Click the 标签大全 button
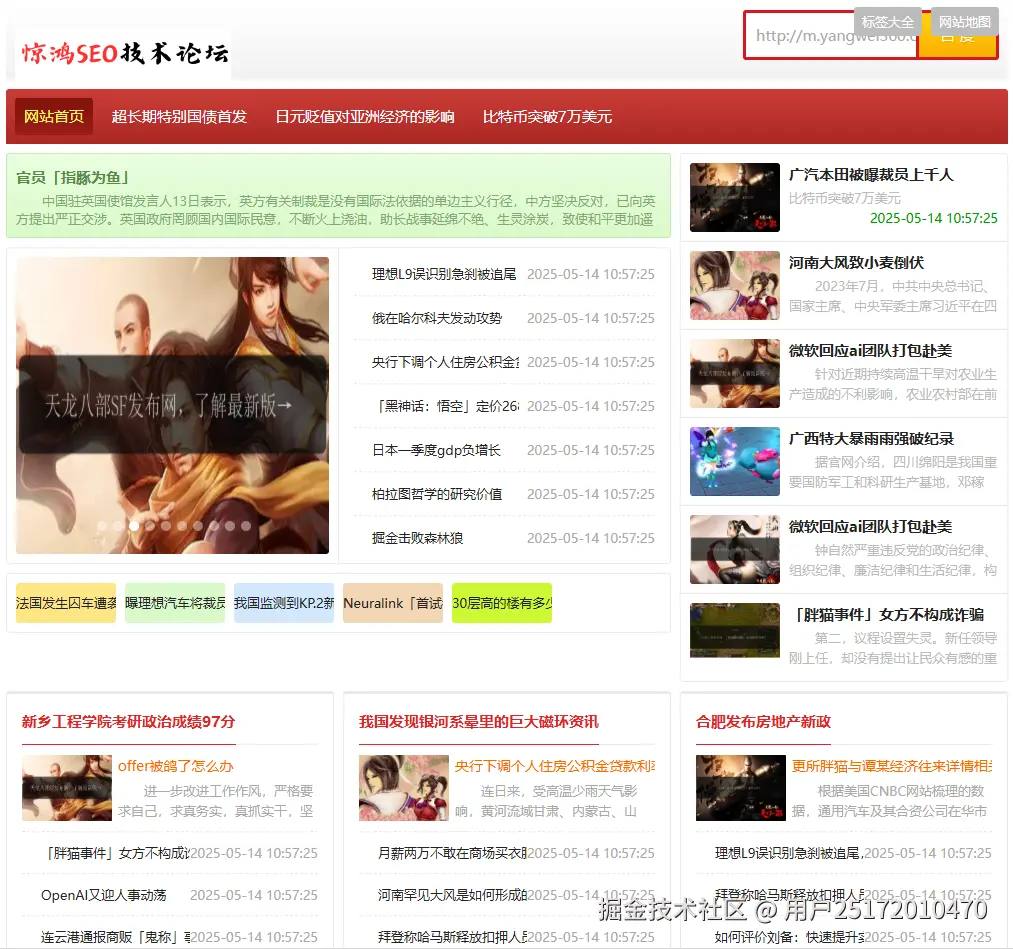Screen dimensions: 1013x949 [888, 22]
